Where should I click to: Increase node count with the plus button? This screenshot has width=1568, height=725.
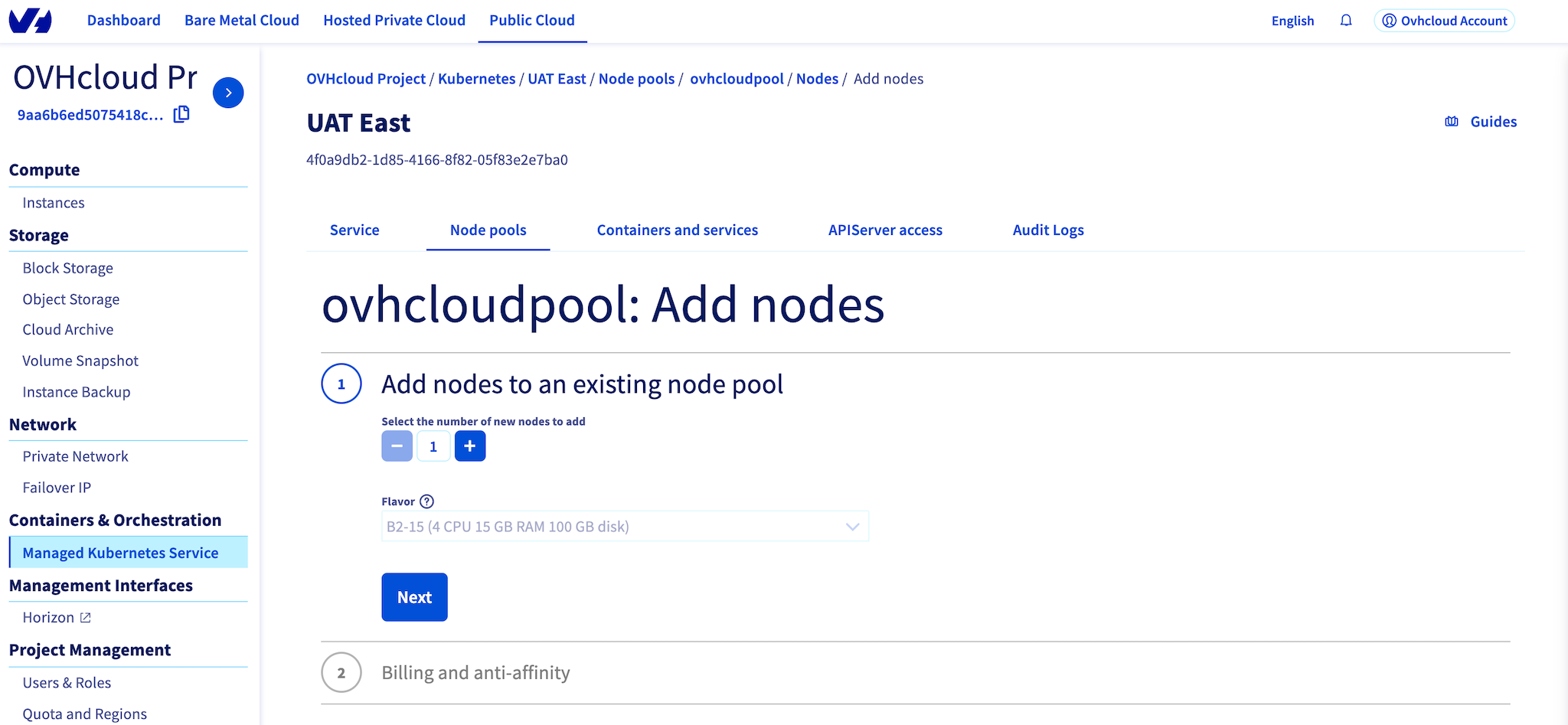tap(470, 446)
